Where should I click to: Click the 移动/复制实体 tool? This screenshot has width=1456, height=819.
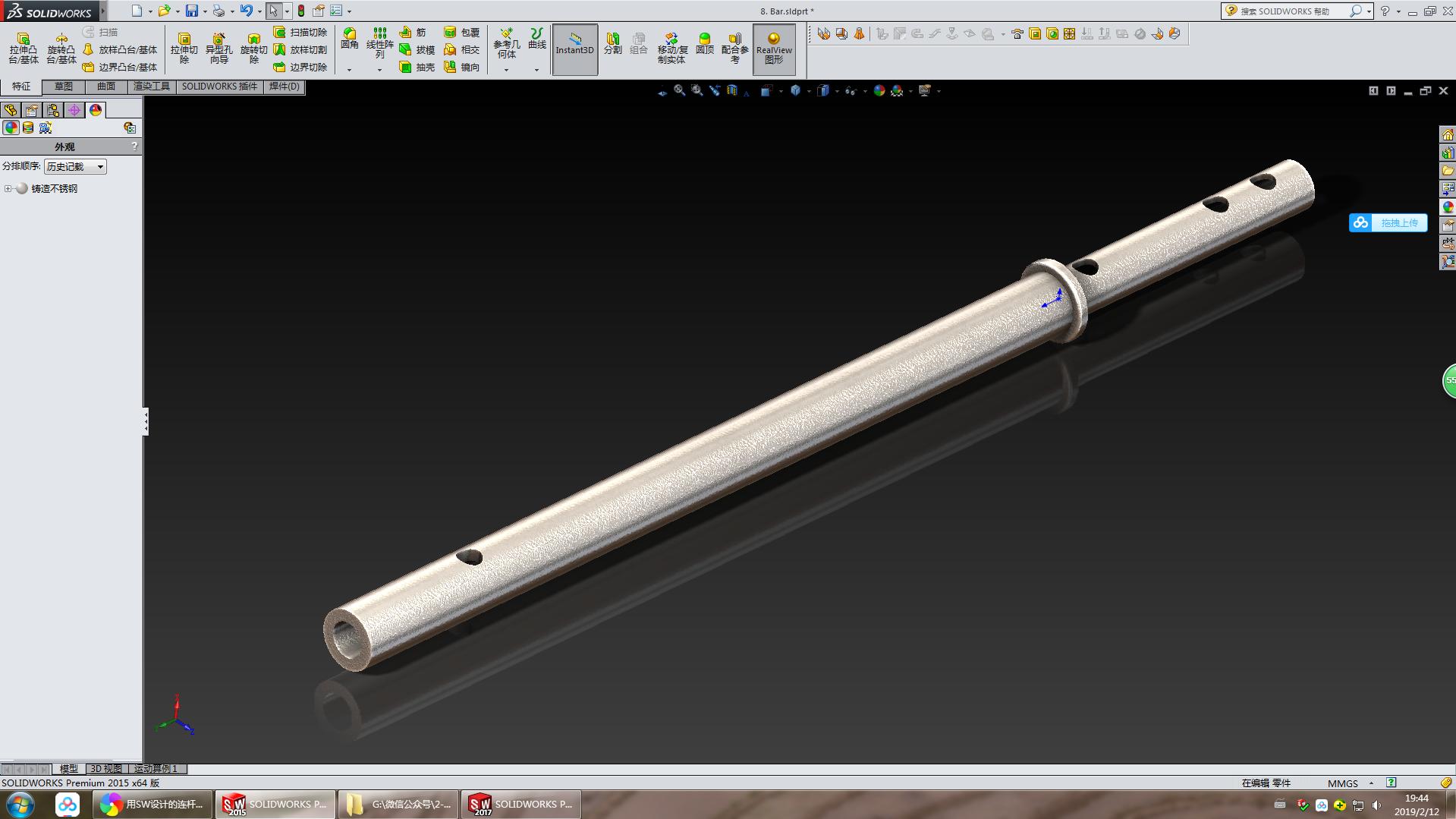671,47
